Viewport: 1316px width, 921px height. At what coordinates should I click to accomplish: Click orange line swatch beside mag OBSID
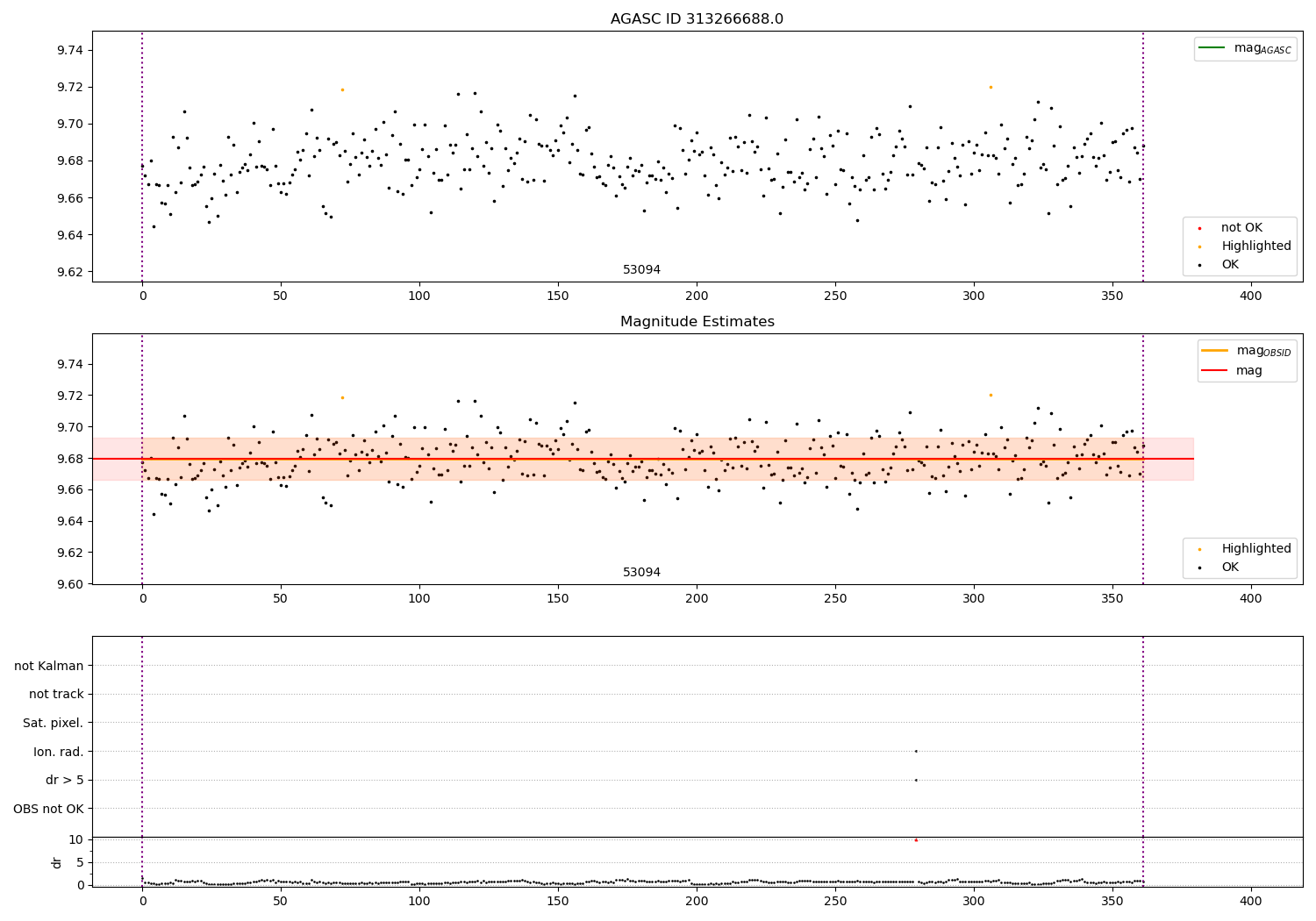point(1215,351)
